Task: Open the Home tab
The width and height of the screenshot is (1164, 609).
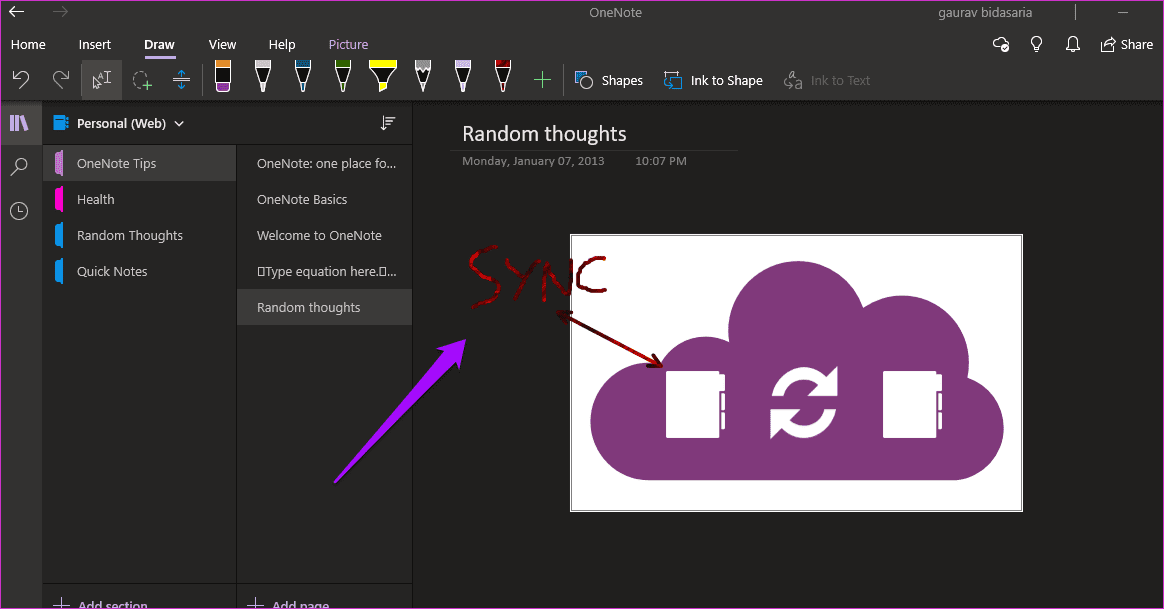Action: point(28,45)
